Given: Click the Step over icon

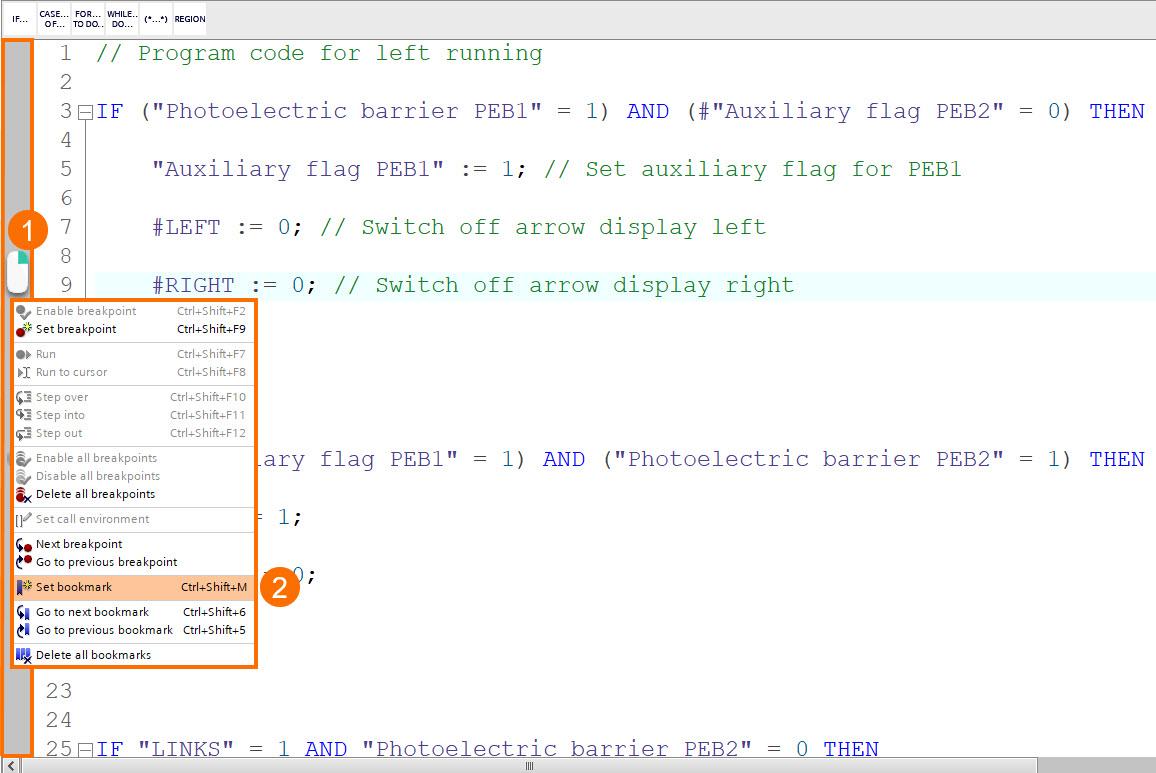Looking at the screenshot, I should [22, 397].
